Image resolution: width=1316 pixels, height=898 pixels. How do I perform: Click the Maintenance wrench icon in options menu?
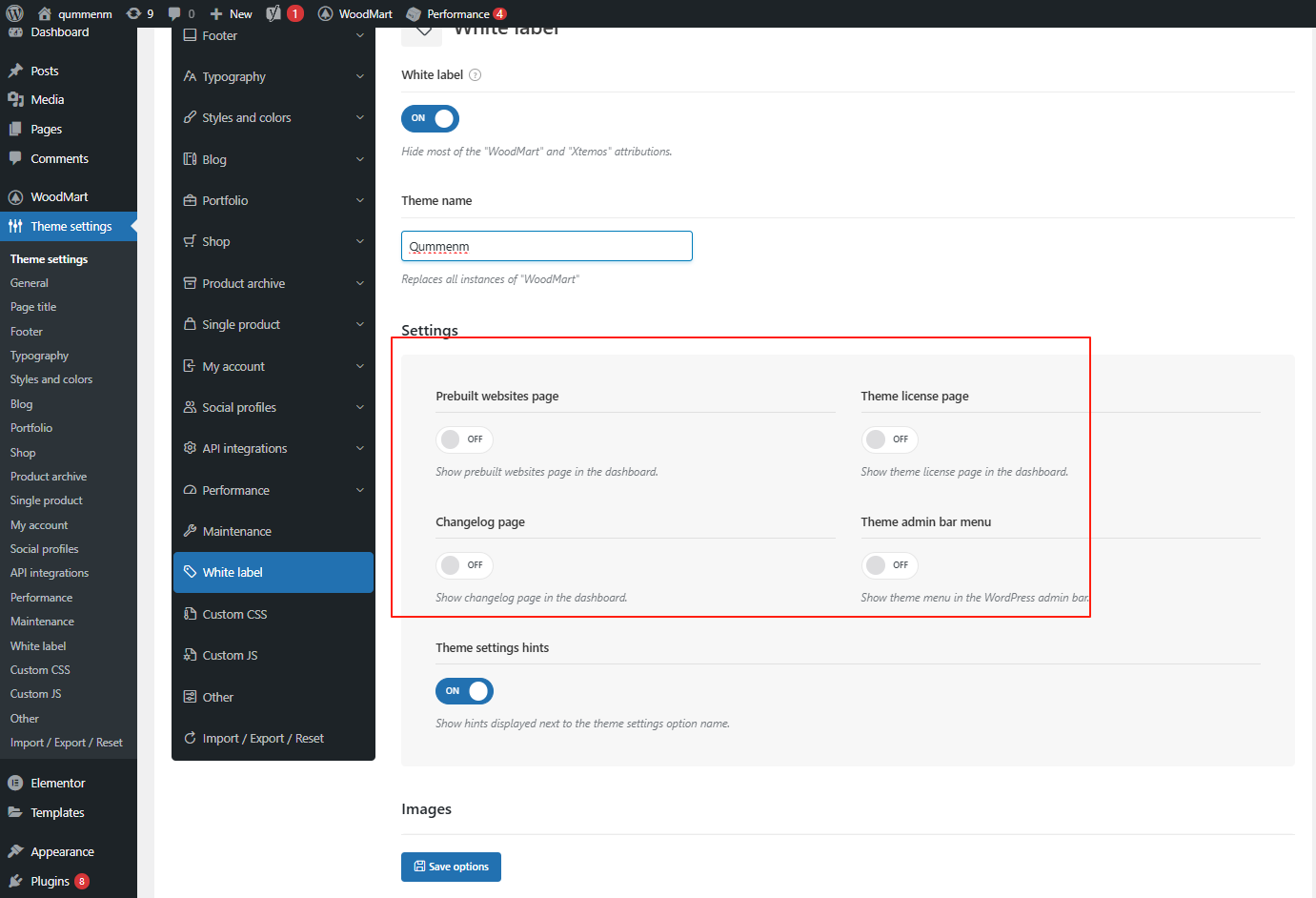tap(190, 531)
